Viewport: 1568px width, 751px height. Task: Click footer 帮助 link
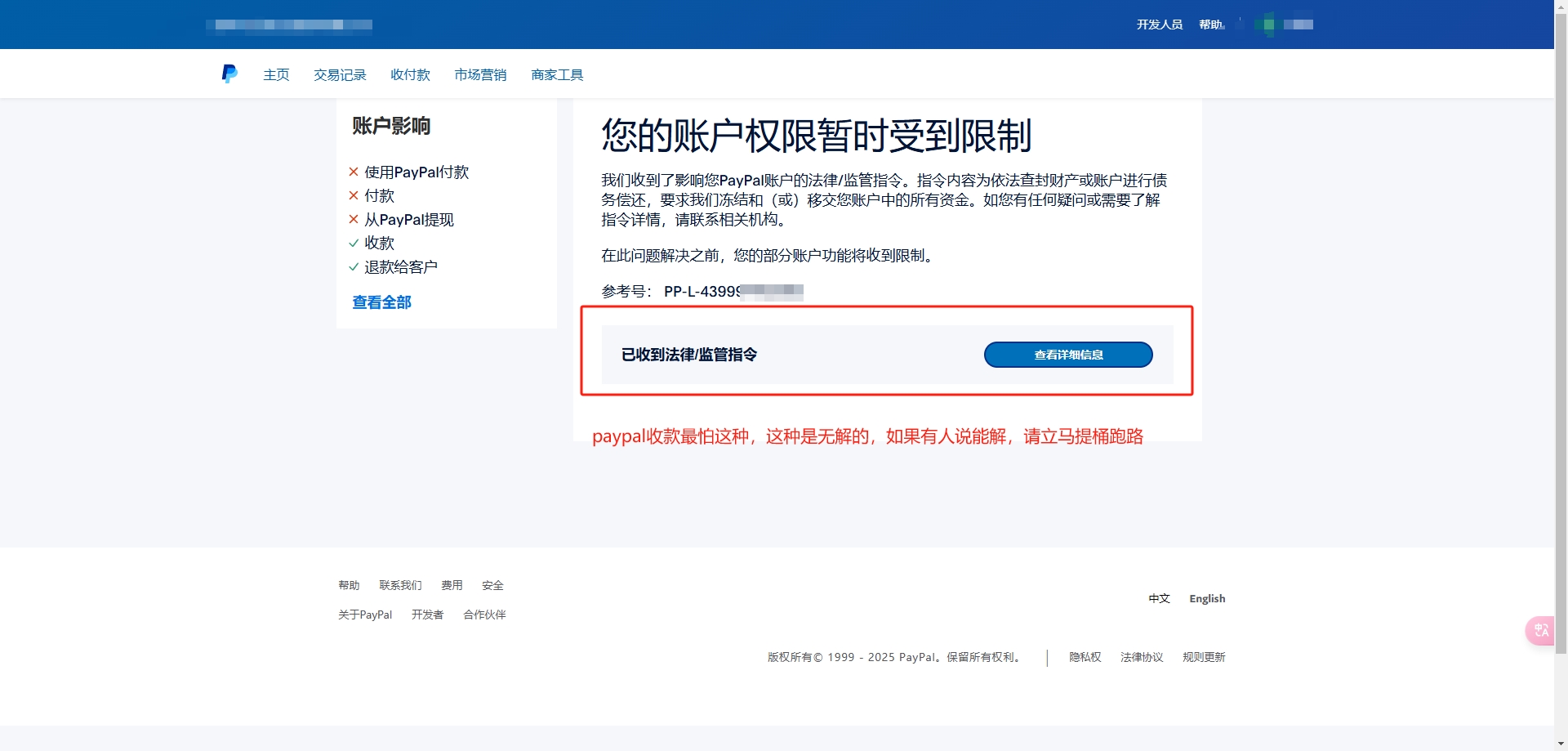click(x=349, y=585)
